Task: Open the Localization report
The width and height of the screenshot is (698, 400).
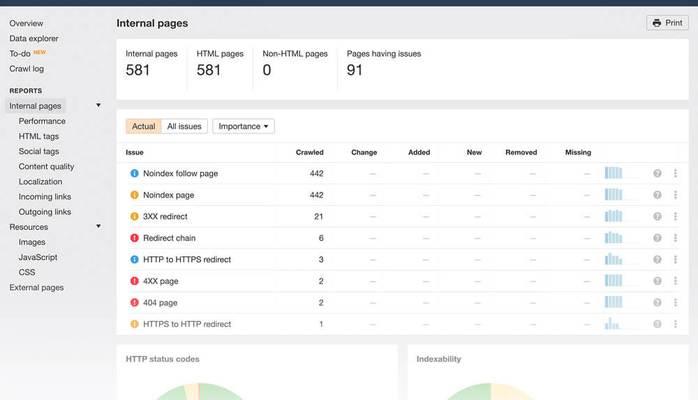Action: [40, 182]
